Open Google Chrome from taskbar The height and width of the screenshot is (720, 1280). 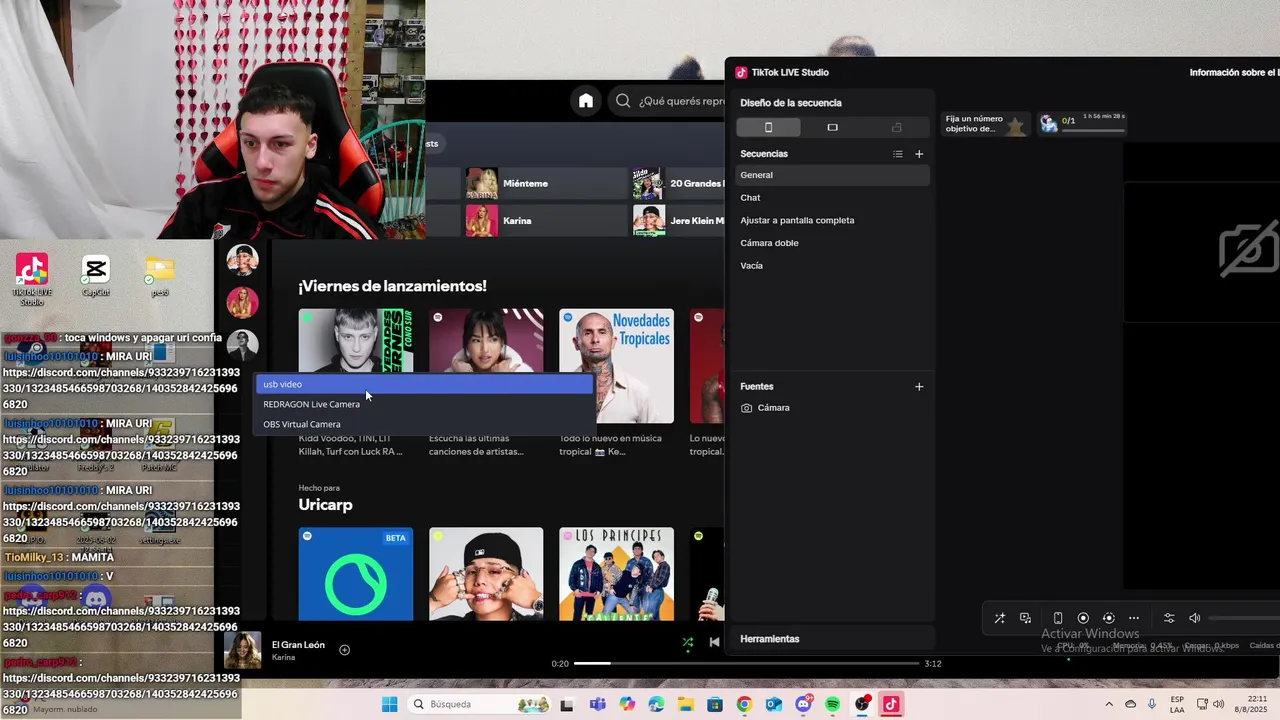pos(744,704)
